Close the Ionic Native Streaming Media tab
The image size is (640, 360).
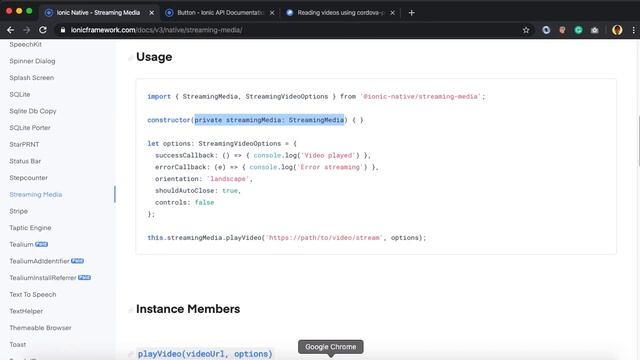(x=151, y=13)
